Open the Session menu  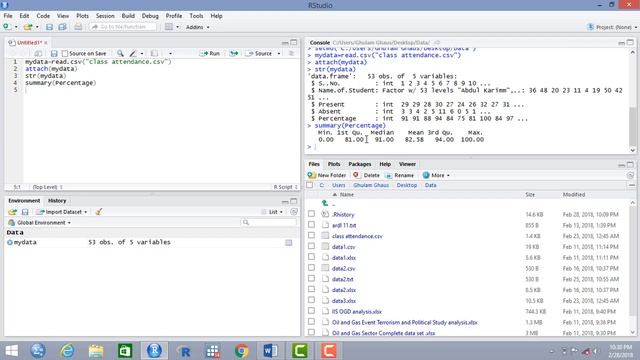105,16
